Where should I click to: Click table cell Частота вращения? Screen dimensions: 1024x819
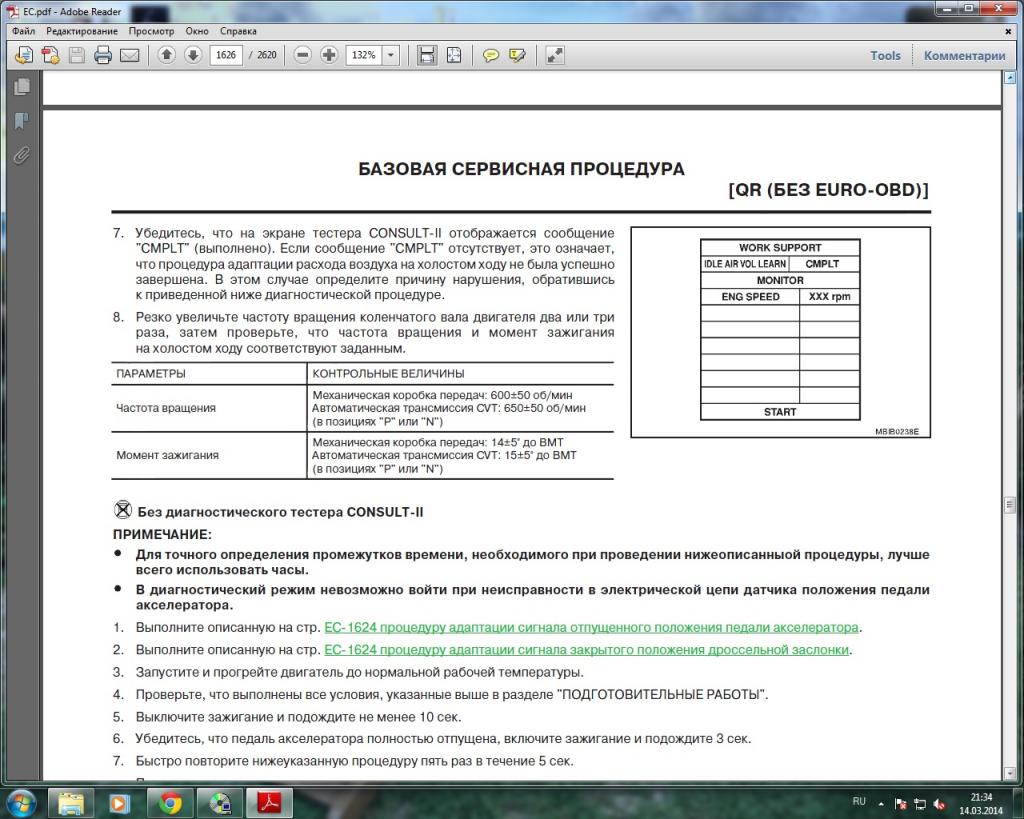pos(165,408)
